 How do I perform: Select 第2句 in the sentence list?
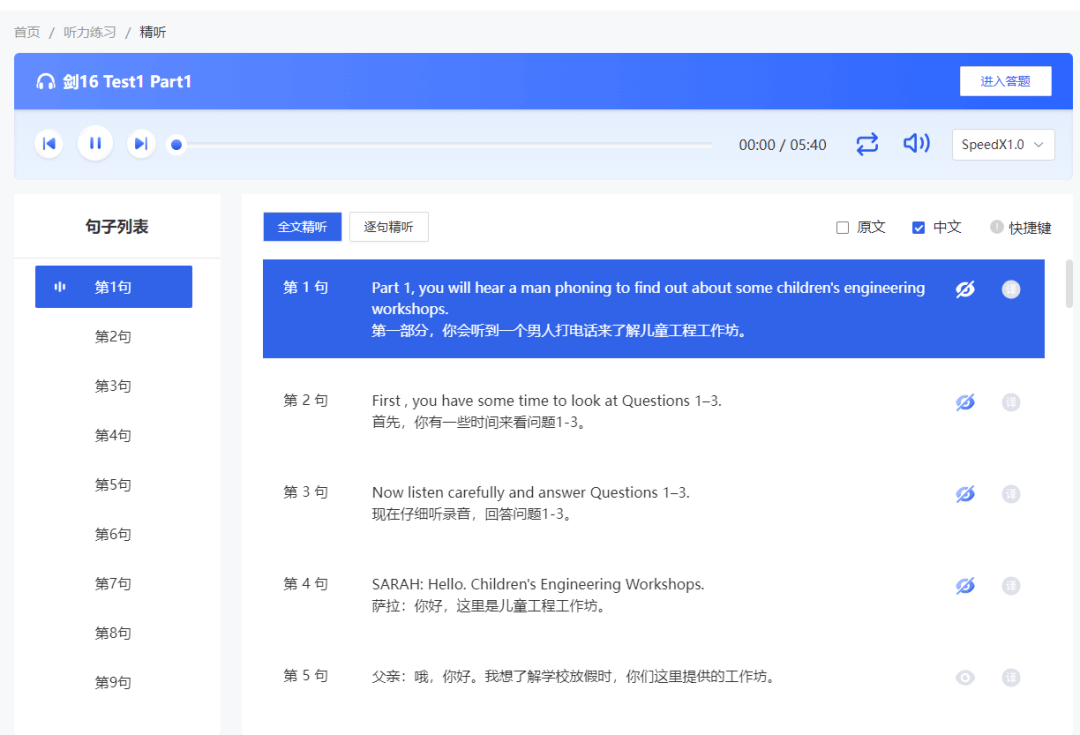pyautogui.click(x=113, y=337)
